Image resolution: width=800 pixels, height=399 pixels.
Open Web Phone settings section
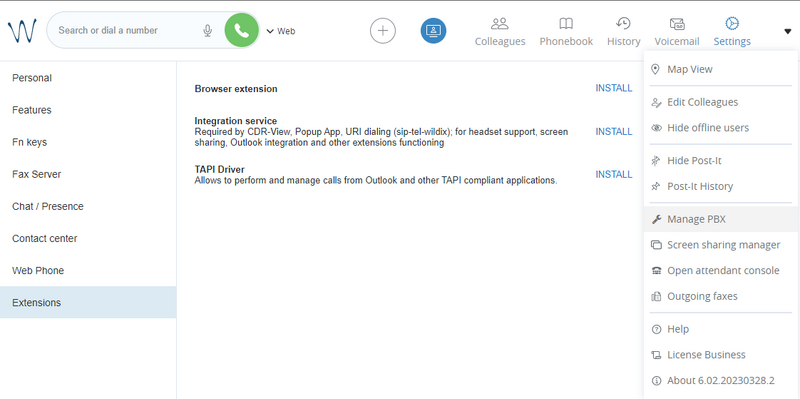click(x=88, y=270)
